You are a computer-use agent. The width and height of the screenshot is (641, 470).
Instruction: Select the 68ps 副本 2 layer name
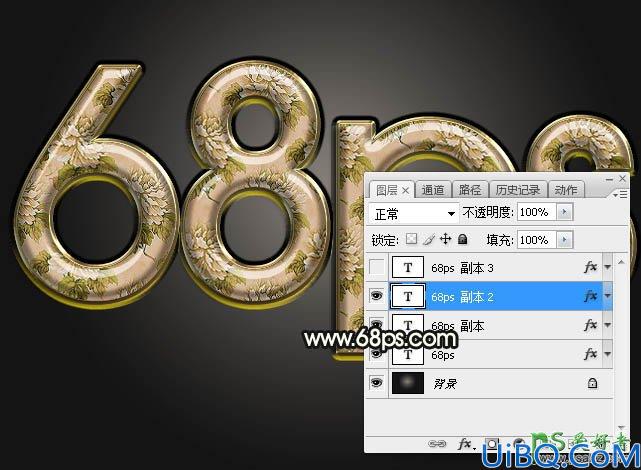pos(462,297)
